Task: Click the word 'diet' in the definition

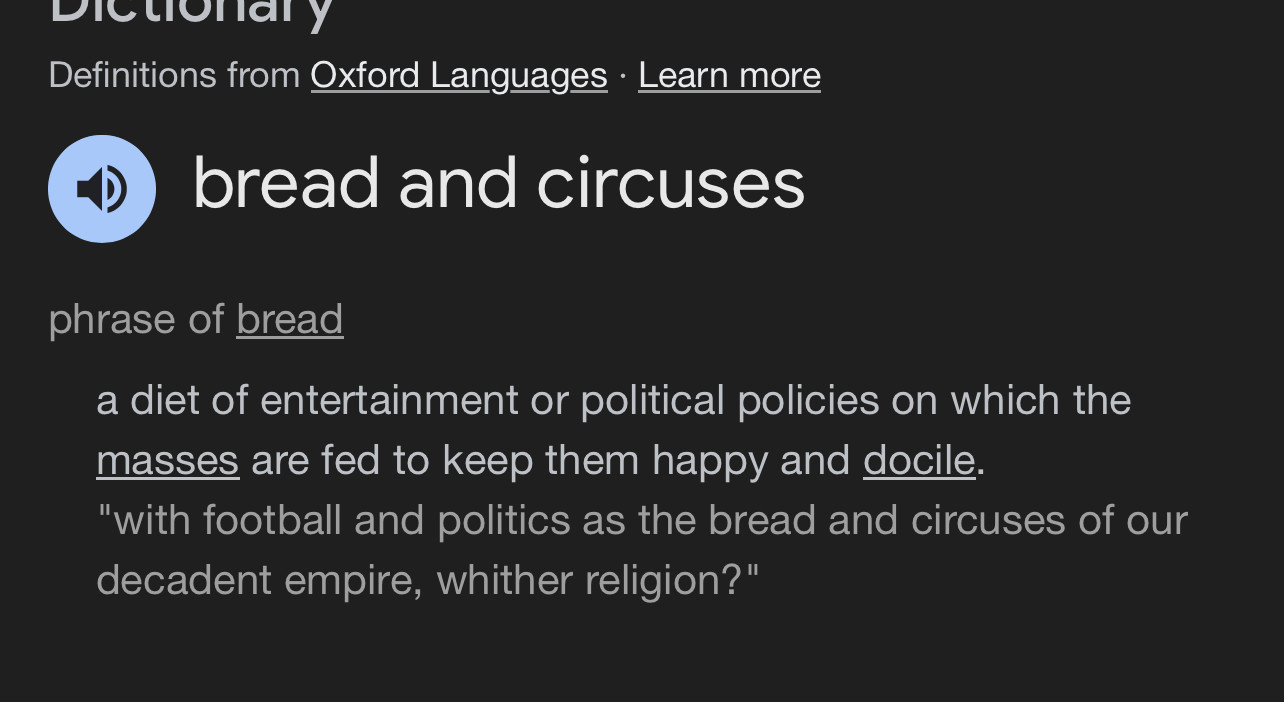Action: click(x=164, y=400)
